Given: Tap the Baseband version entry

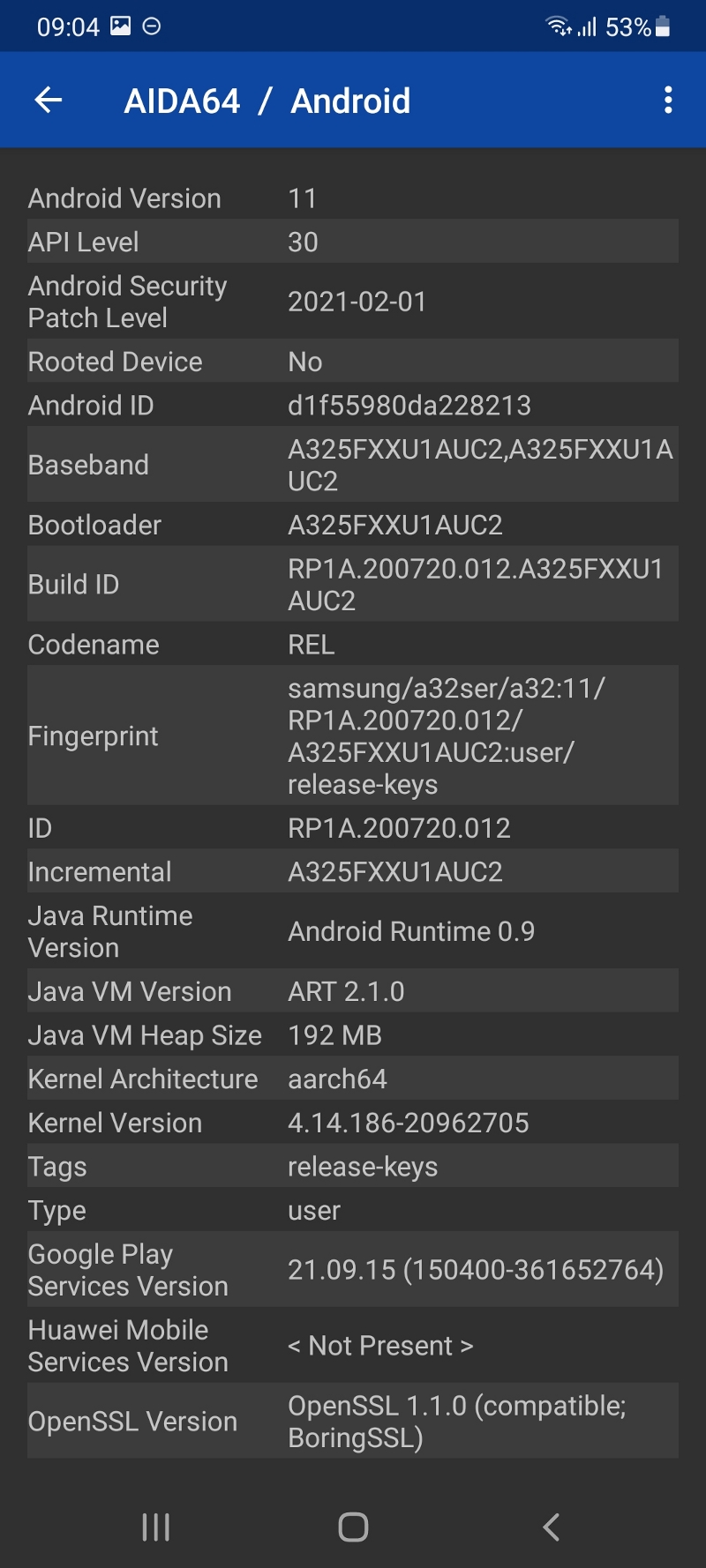Looking at the screenshot, I should point(353,465).
